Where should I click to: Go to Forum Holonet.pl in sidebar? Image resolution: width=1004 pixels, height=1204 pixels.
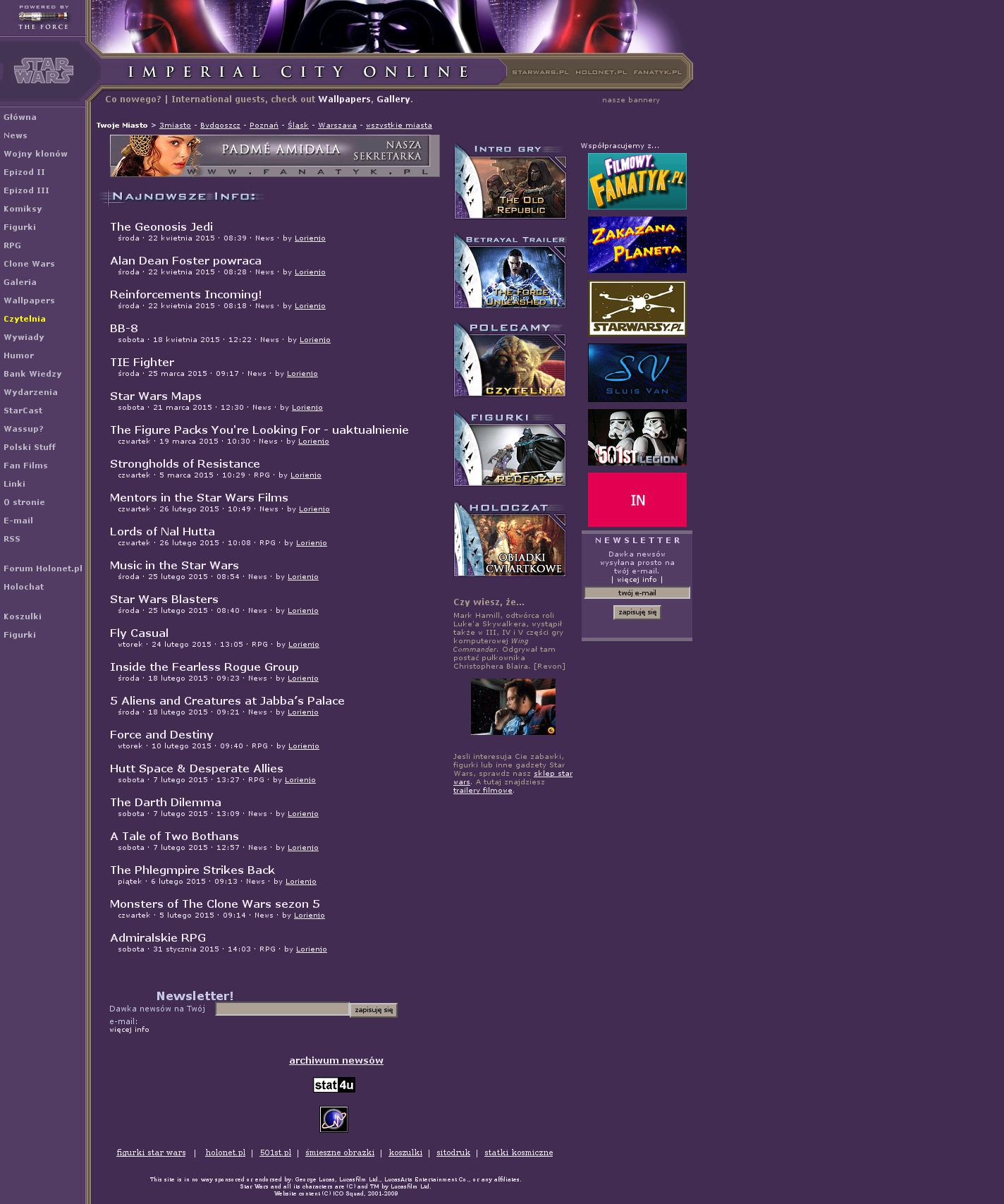tap(43, 568)
